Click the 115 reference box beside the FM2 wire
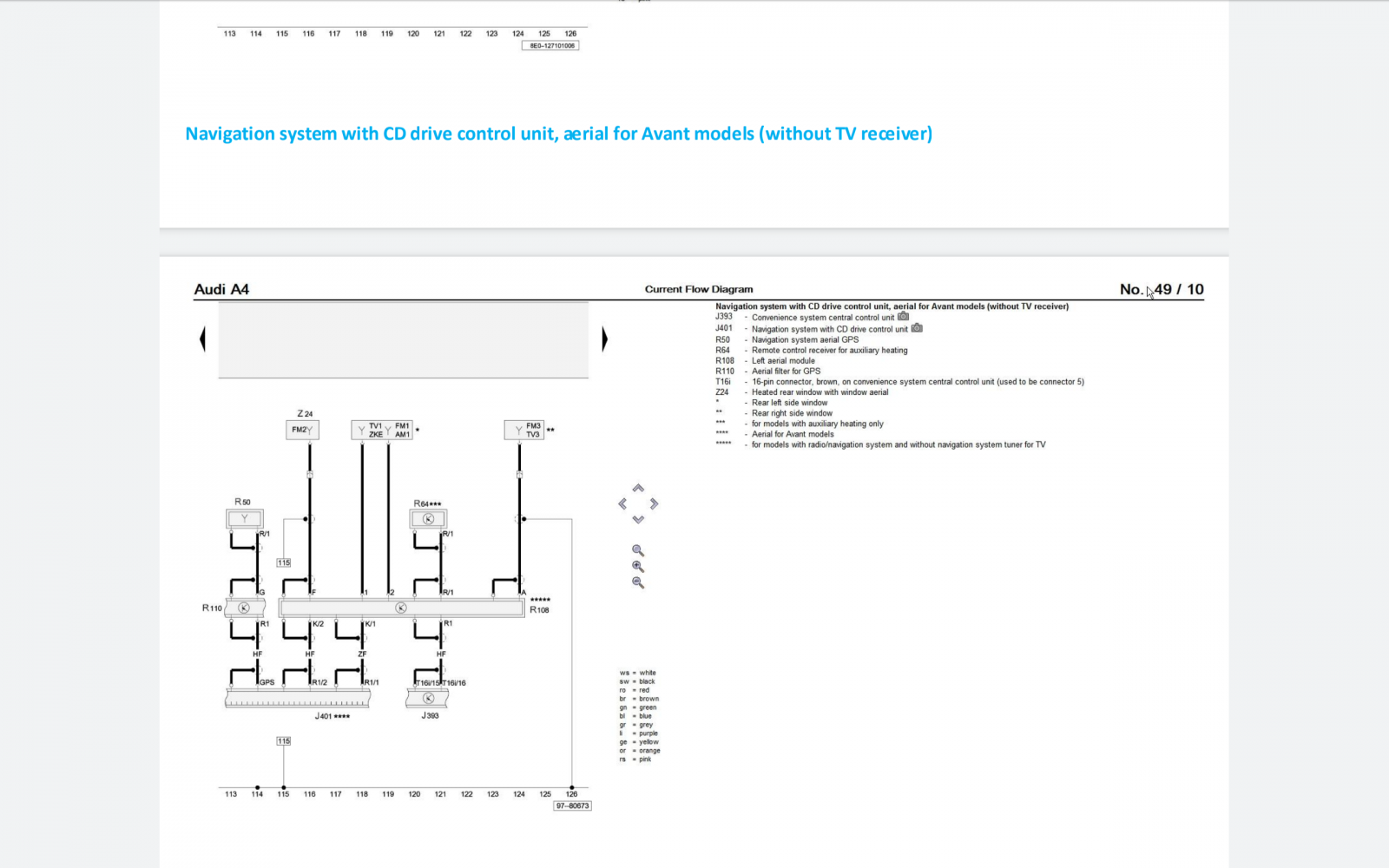Viewport: 1389px width, 868px height. tap(284, 562)
